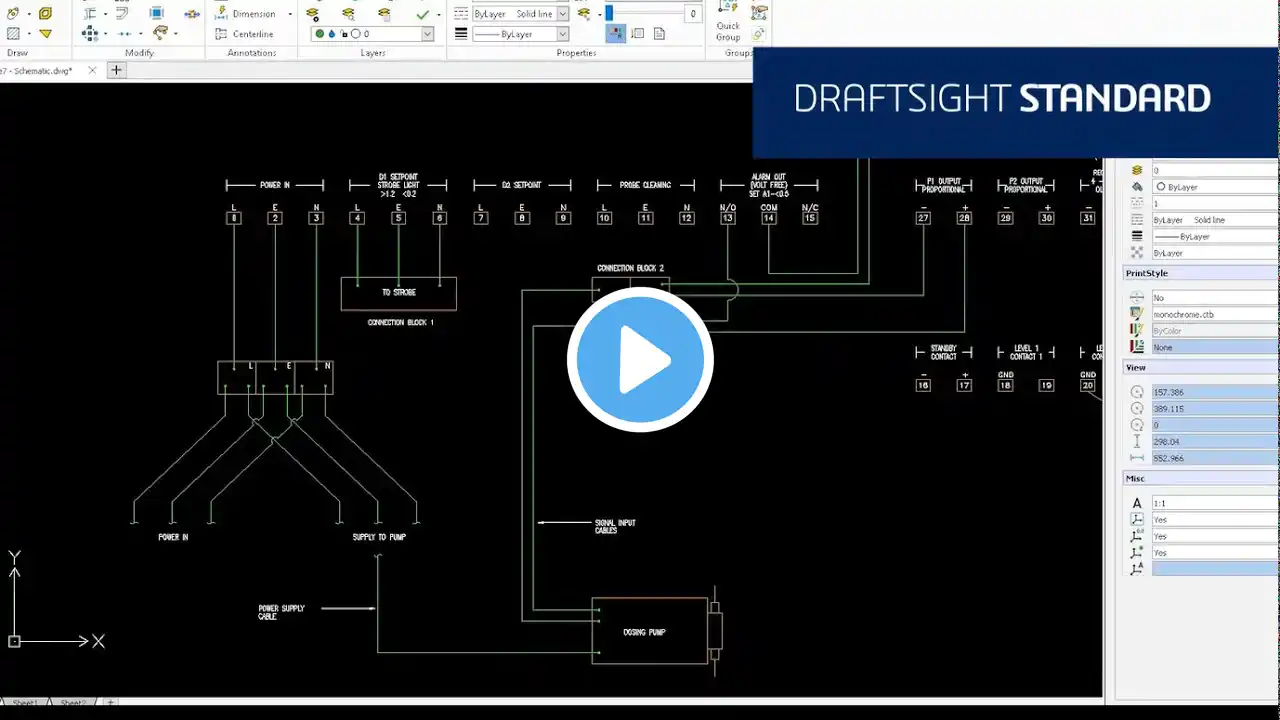Click the height icon beside 298.04
Viewport: 1280px width, 720px height.
pos(1137,441)
